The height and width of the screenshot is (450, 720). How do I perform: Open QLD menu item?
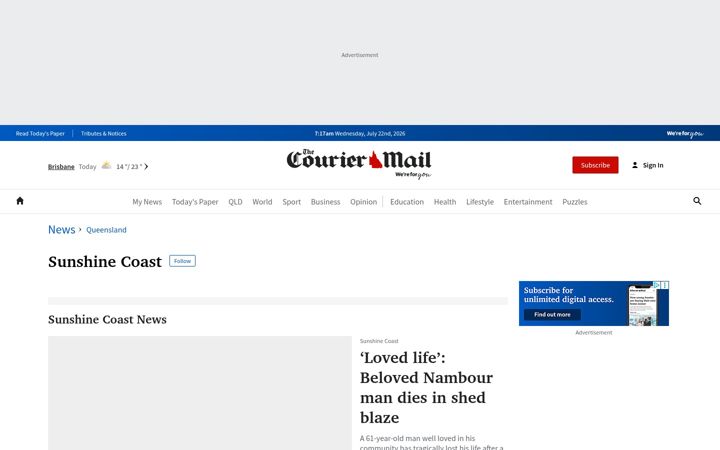[235, 202]
